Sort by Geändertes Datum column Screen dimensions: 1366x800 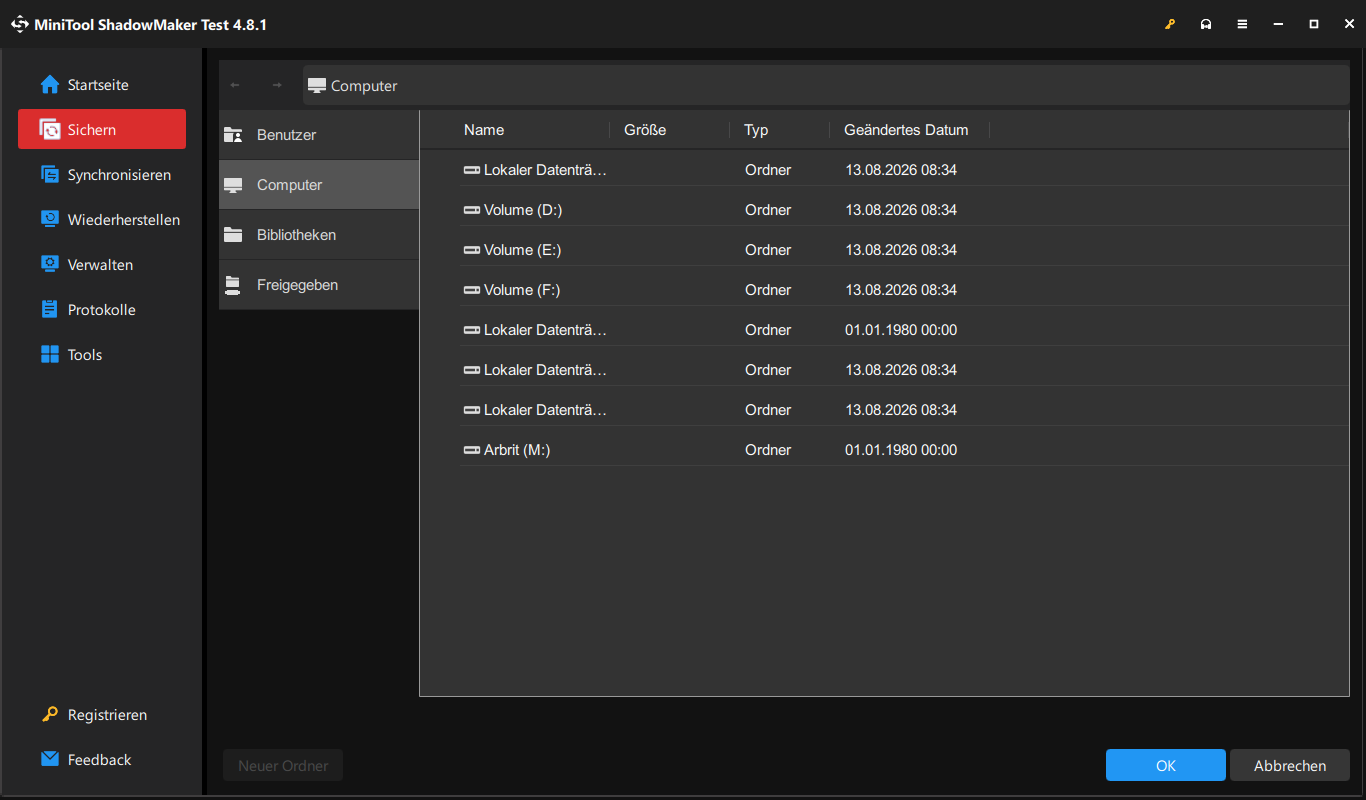906,130
